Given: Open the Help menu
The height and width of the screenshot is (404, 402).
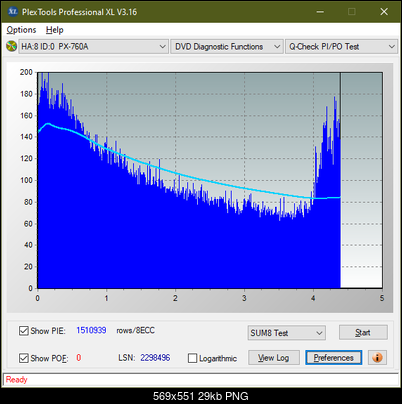Looking at the screenshot, I should tap(55, 30).
